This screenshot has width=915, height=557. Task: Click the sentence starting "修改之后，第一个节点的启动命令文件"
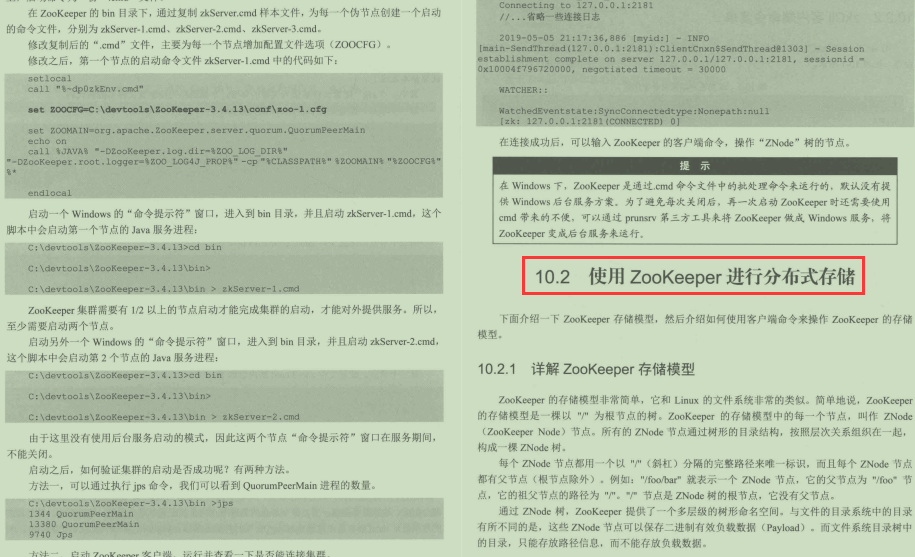183,61
